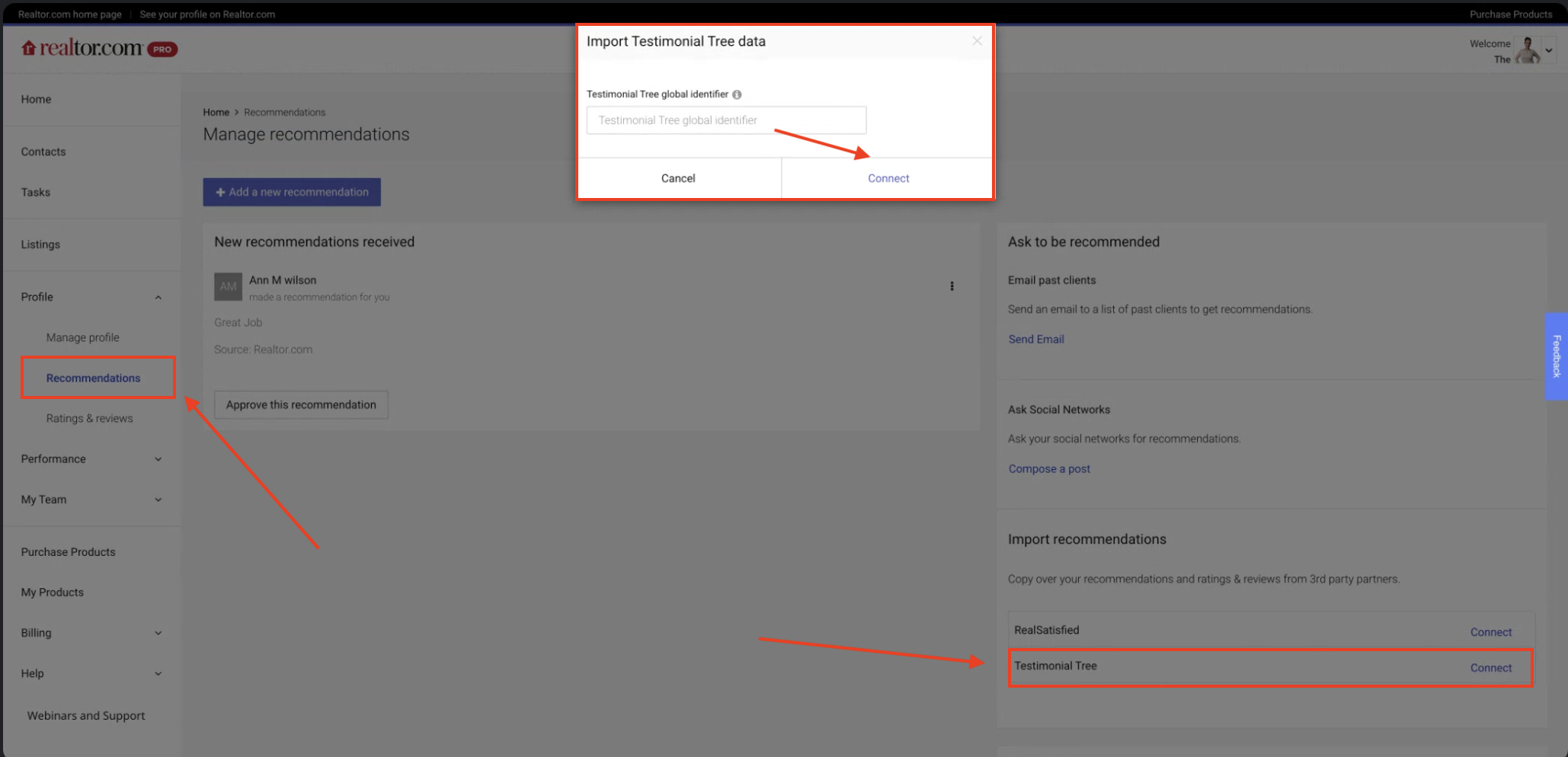Image resolution: width=1568 pixels, height=757 pixels.
Task: Open Contacts in the sidebar
Action: tap(43, 152)
